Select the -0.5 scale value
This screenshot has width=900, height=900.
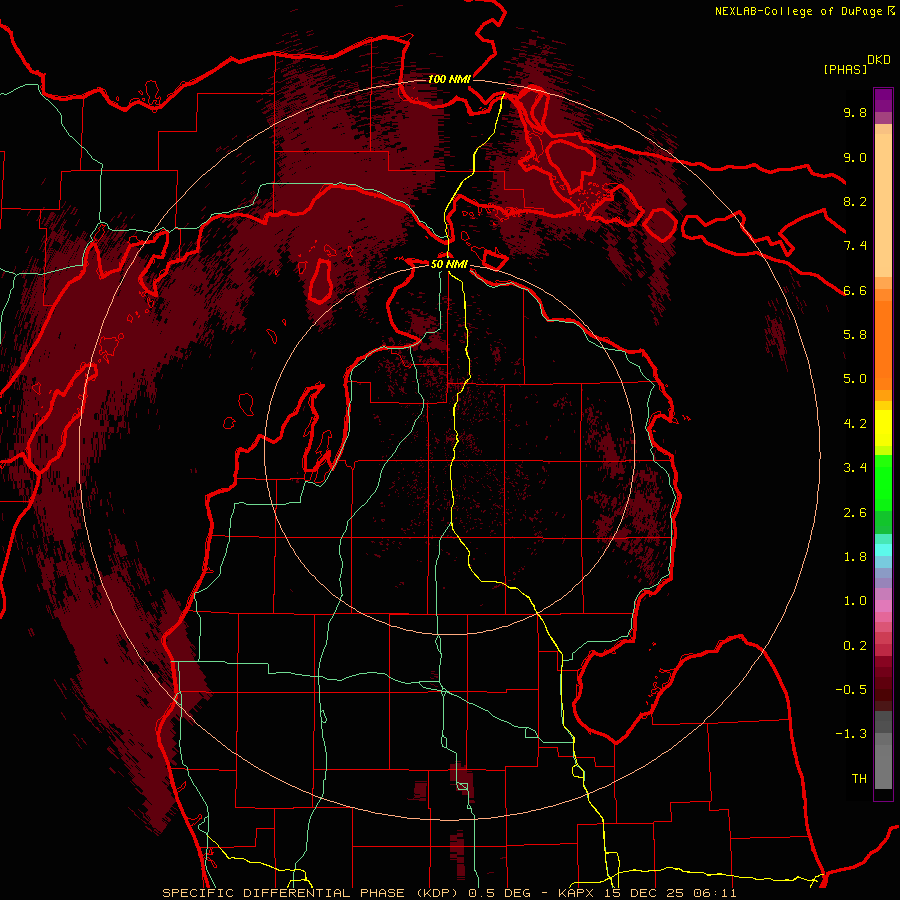(851, 690)
